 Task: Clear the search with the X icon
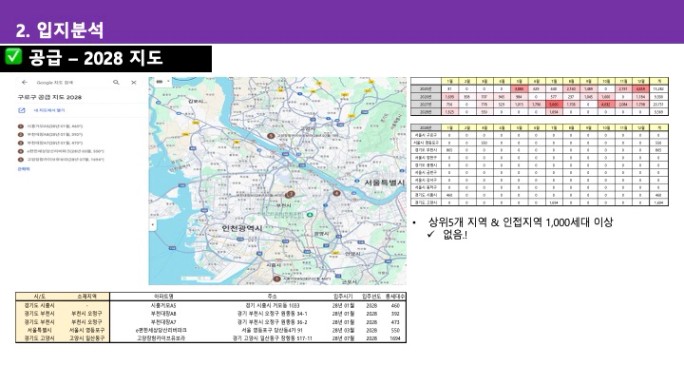[133, 82]
